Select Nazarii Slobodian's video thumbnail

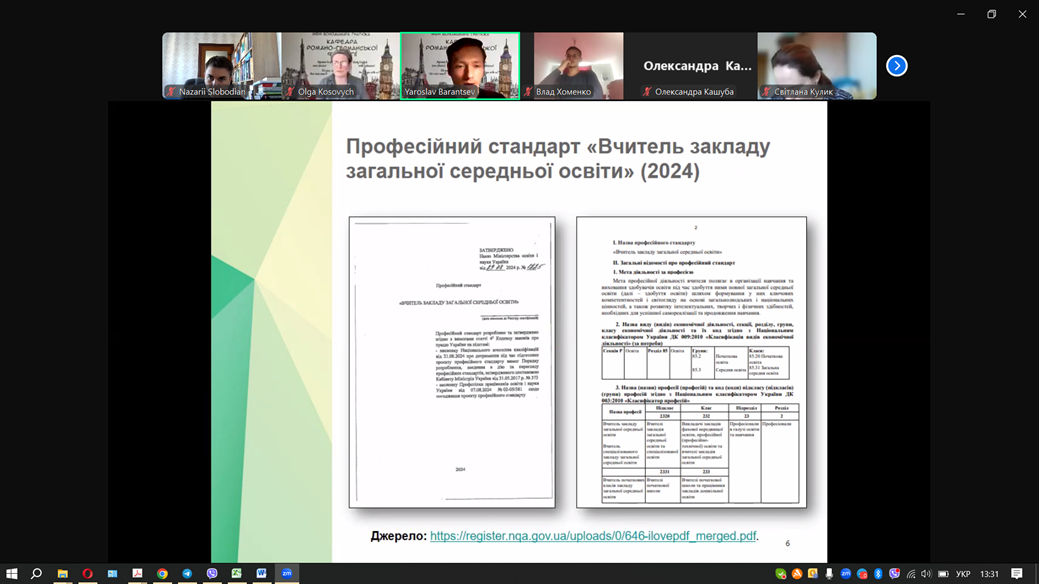pos(221,66)
